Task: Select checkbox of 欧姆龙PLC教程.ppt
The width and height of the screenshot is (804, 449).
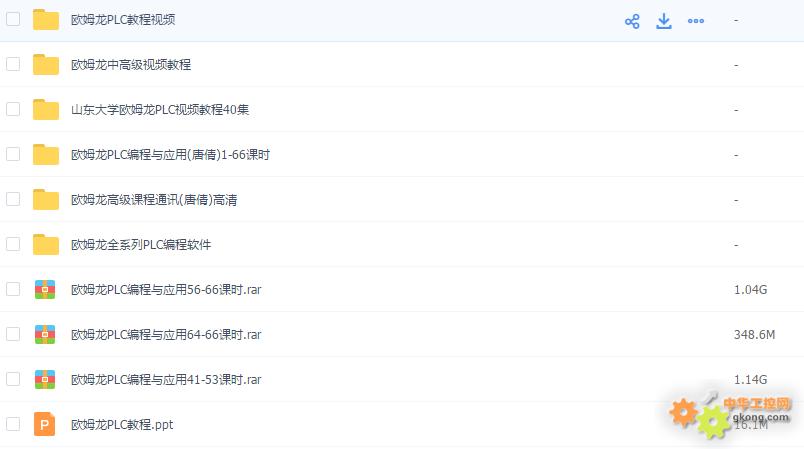Action: tap(13, 424)
